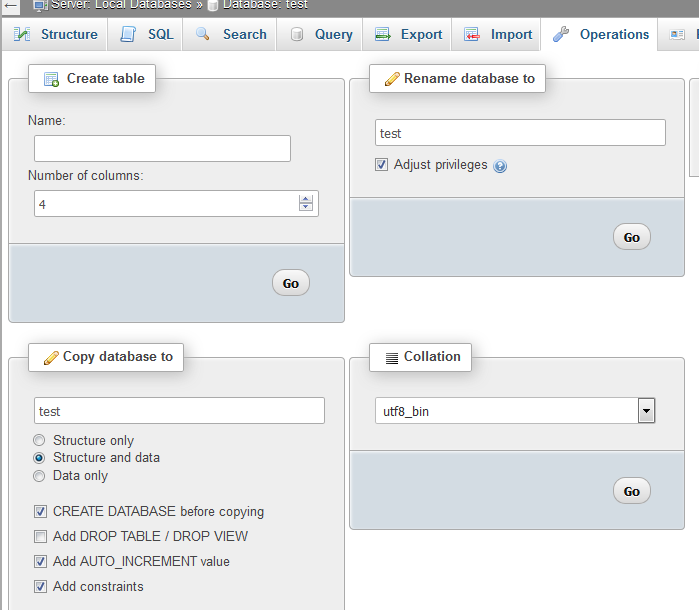Uncheck Add AUTO_INCREMENT value
Image resolution: width=699 pixels, height=610 pixels.
point(41,562)
